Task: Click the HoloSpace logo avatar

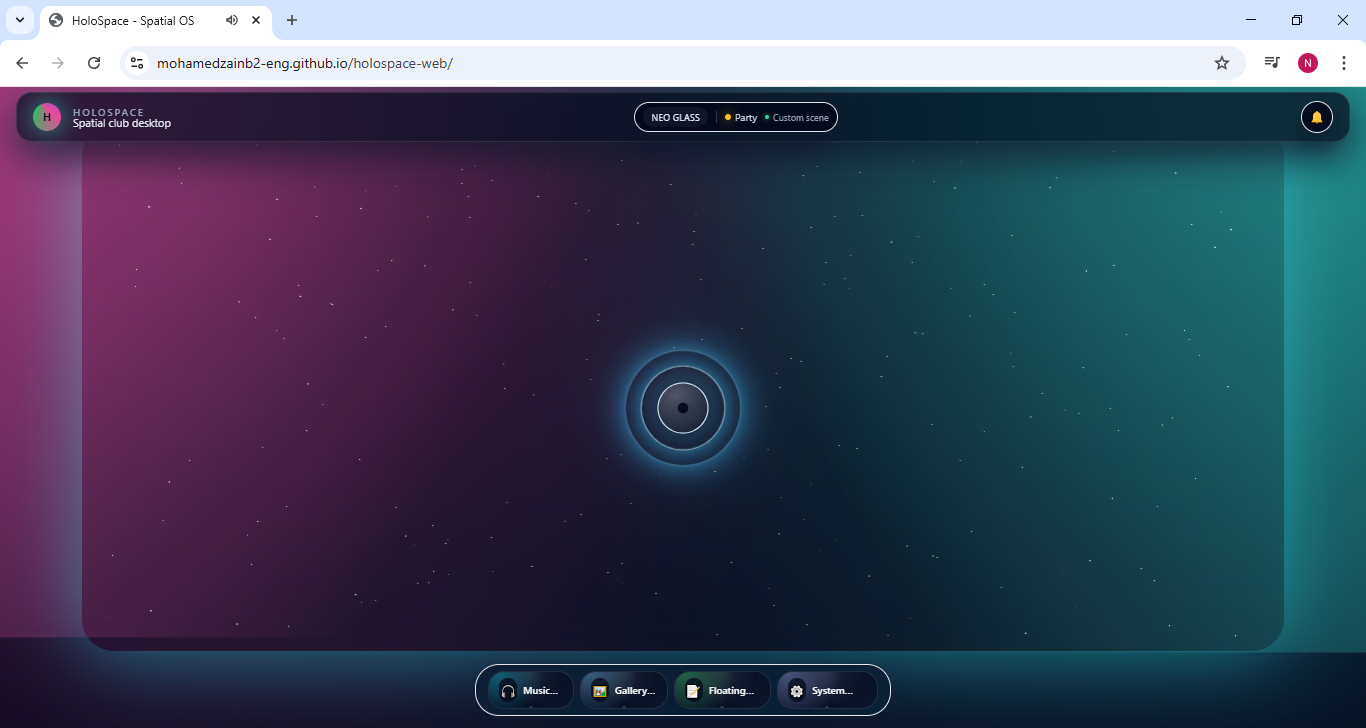Action: click(46, 117)
